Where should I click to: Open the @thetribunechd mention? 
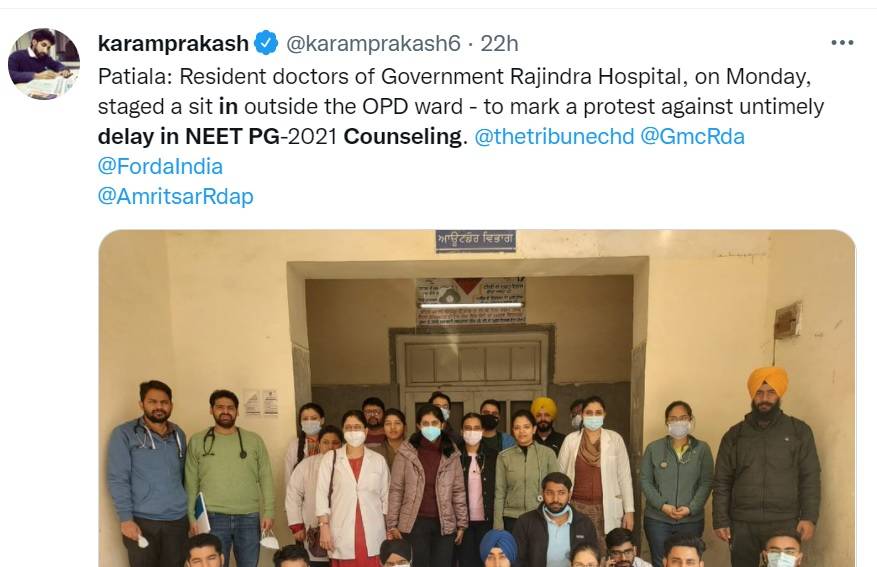pyautogui.click(x=554, y=136)
